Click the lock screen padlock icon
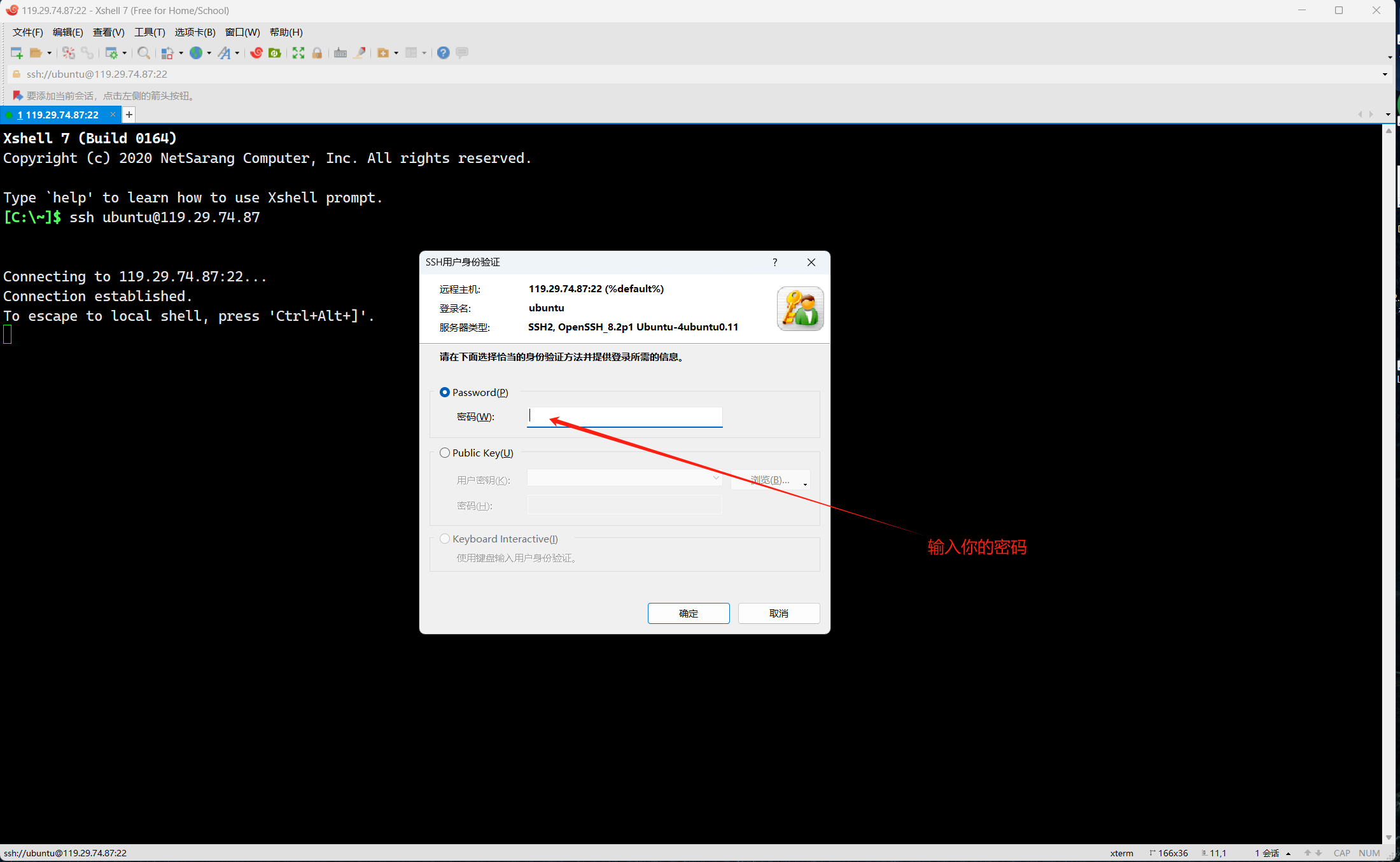This screenshot has width=1400, height=862. (317, 53)
